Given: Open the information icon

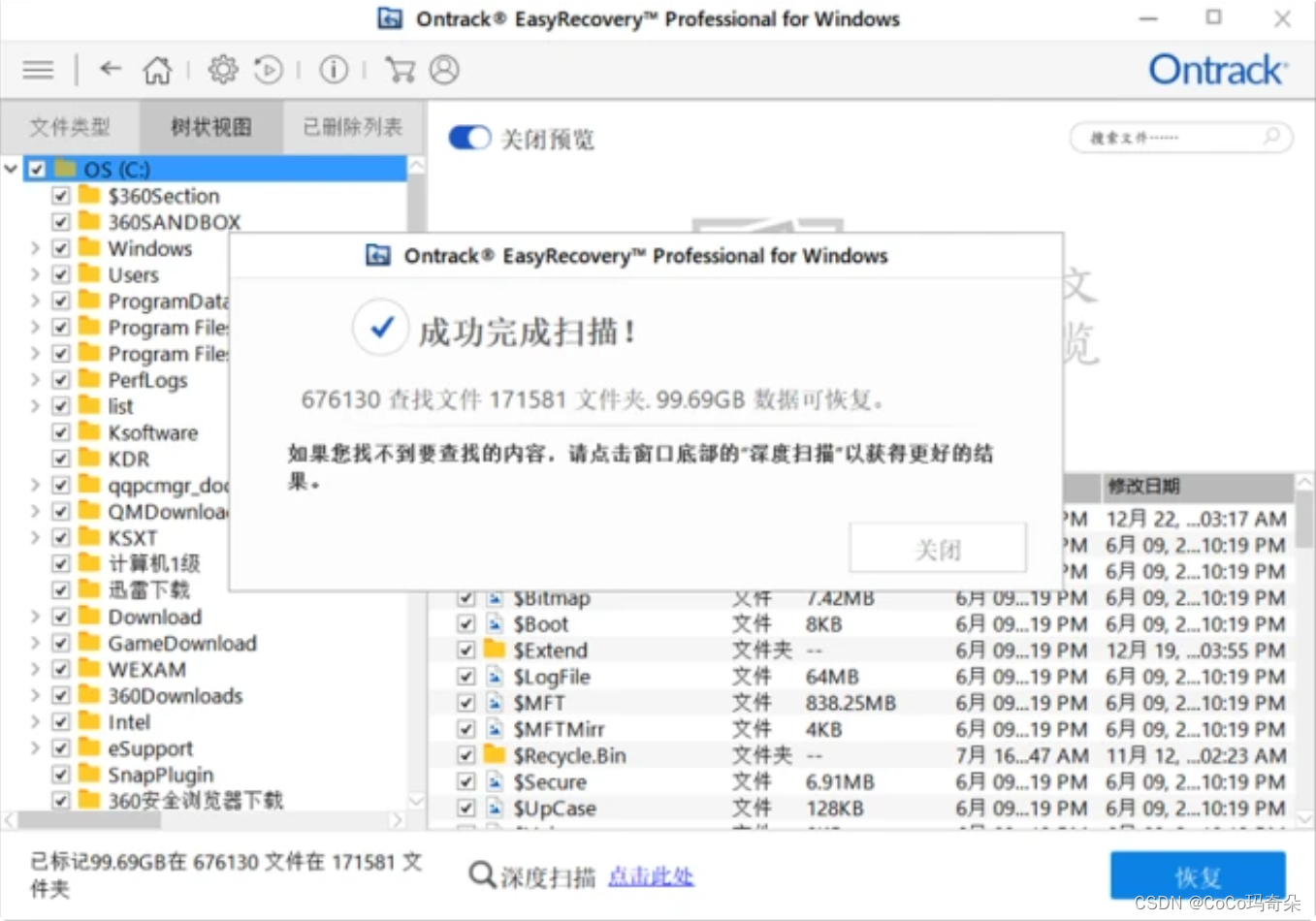Looking at the screenshot, I should pos(334,70).
